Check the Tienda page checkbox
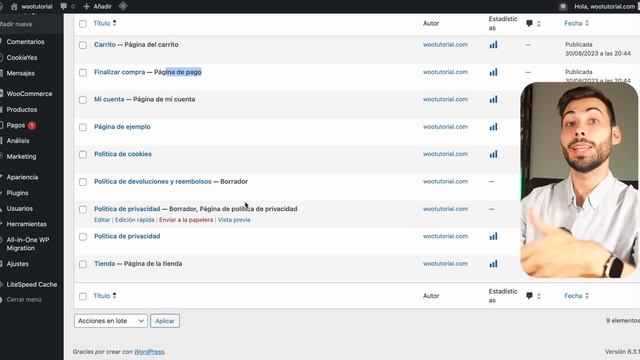640x360 pixels. coord(83,264)
